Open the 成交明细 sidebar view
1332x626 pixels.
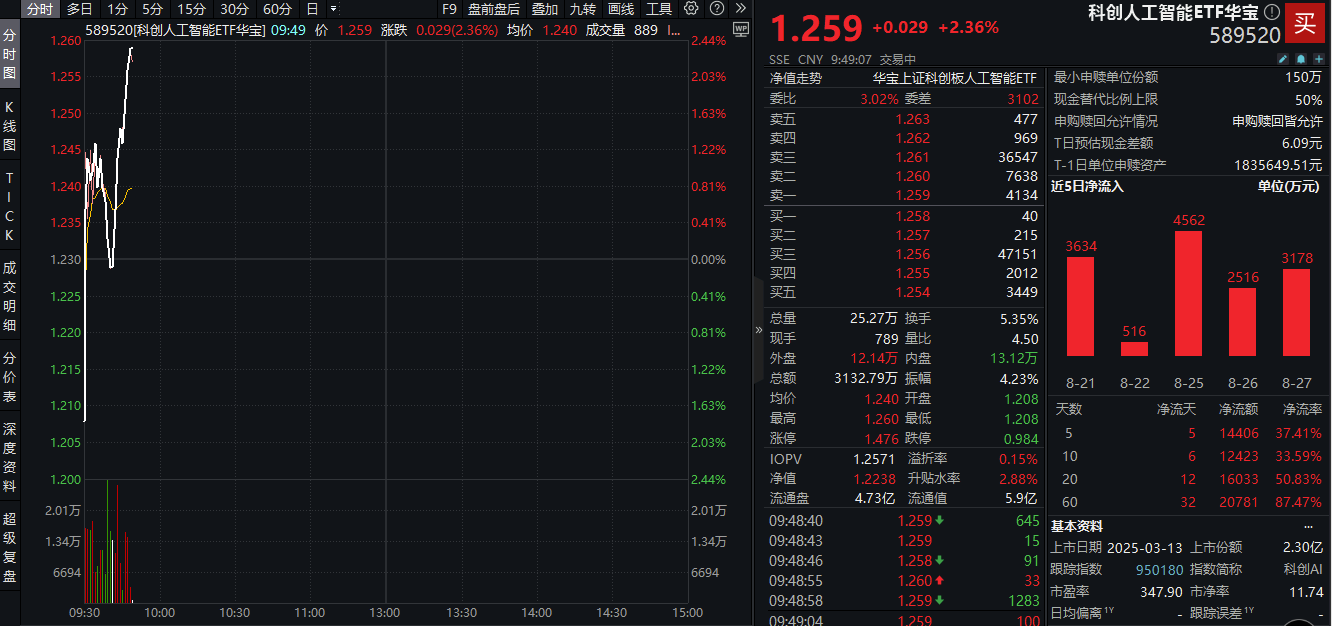pyautogui.click(x=9, y=297)
